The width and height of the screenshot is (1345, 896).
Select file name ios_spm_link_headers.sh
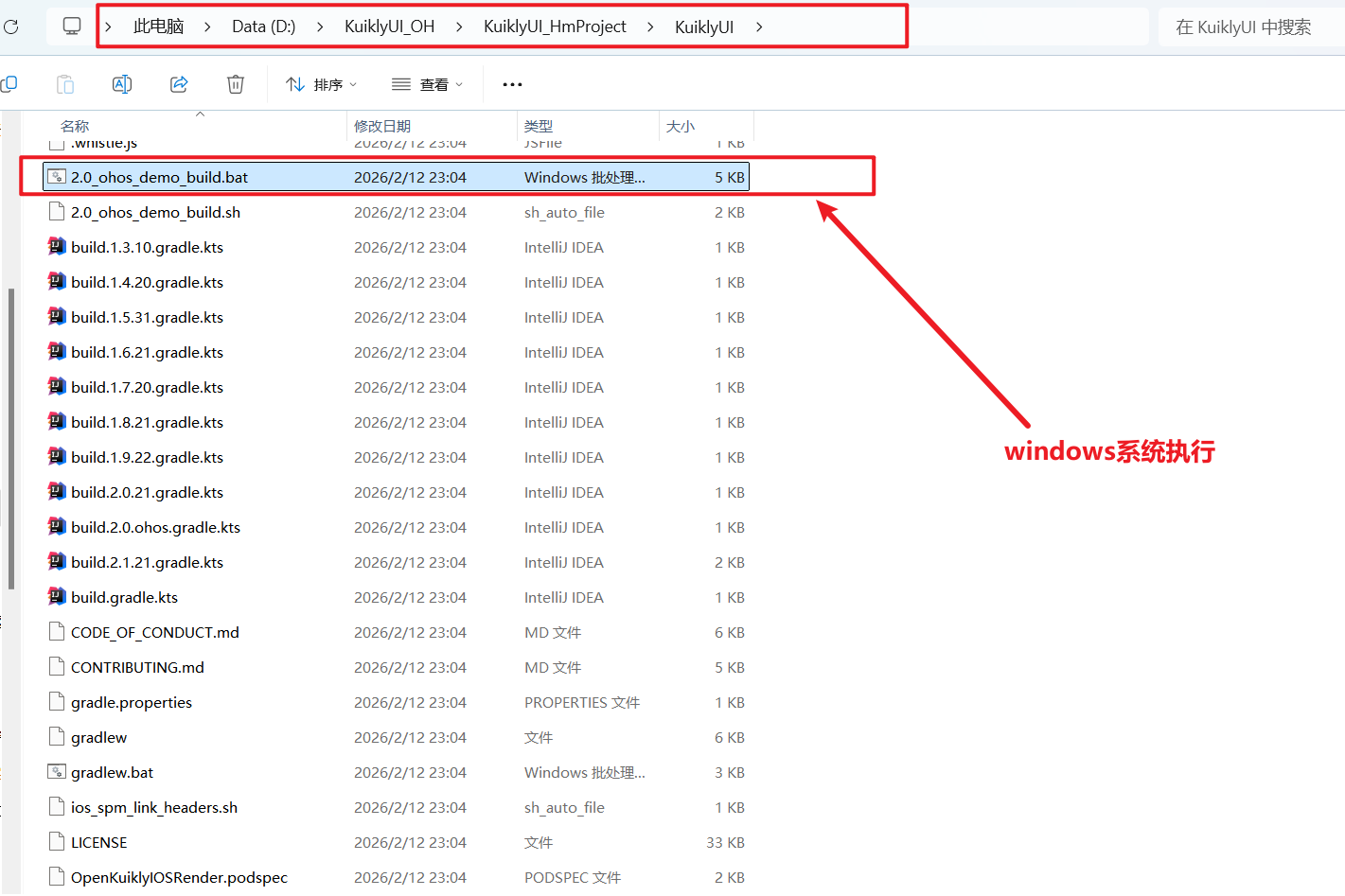coord(154,807)
